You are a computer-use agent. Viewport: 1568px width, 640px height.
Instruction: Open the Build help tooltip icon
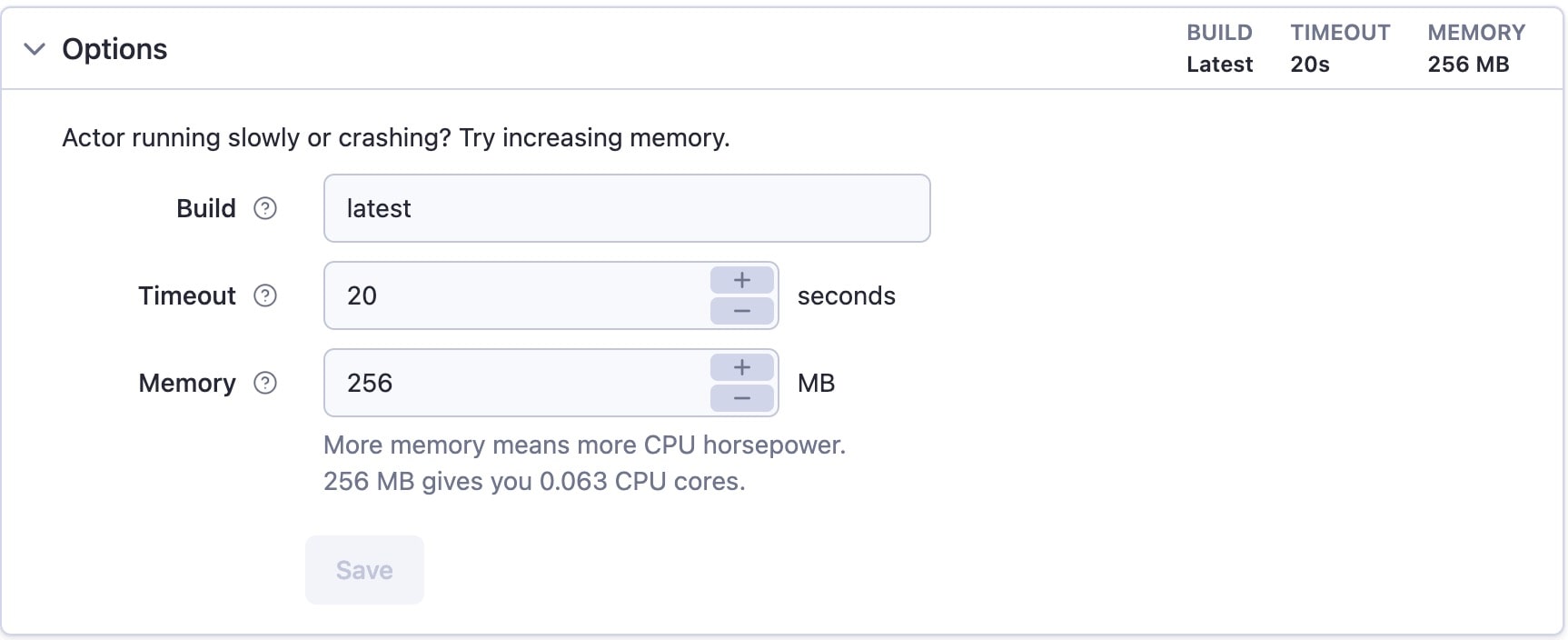click(265, 209)
